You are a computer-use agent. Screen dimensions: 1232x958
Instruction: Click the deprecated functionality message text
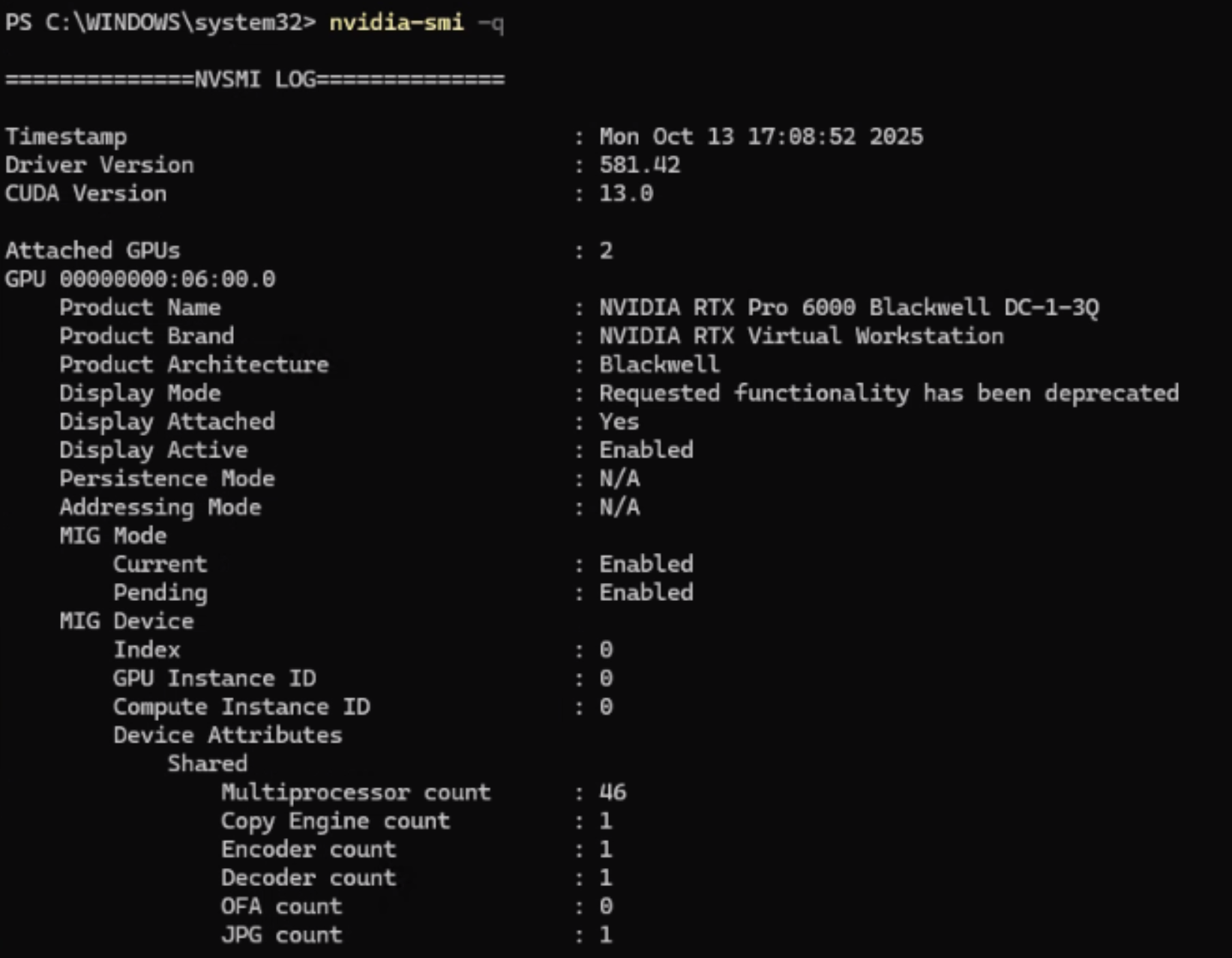pyautogui.click(x=889, y=393)
